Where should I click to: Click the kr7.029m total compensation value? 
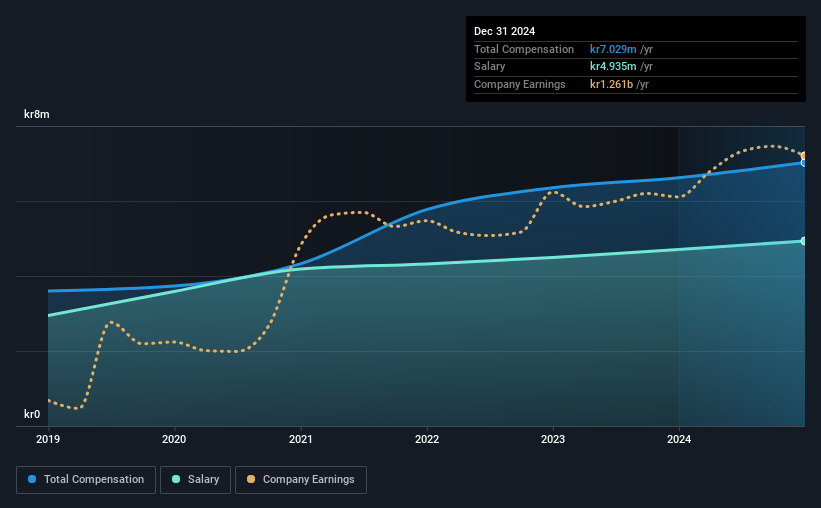tap(613, 49)
